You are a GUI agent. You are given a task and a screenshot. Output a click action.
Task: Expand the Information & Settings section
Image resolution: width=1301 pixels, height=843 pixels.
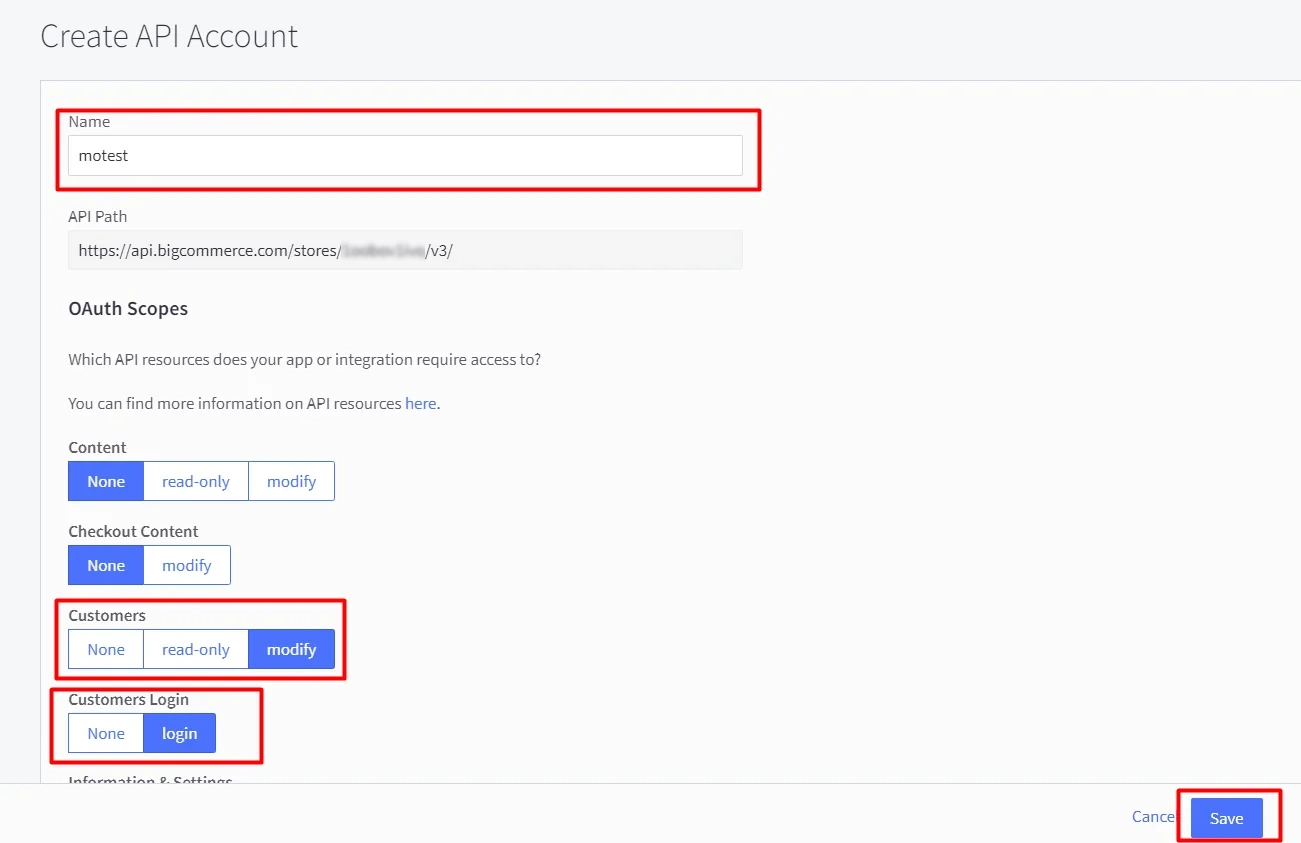[149, 781]
